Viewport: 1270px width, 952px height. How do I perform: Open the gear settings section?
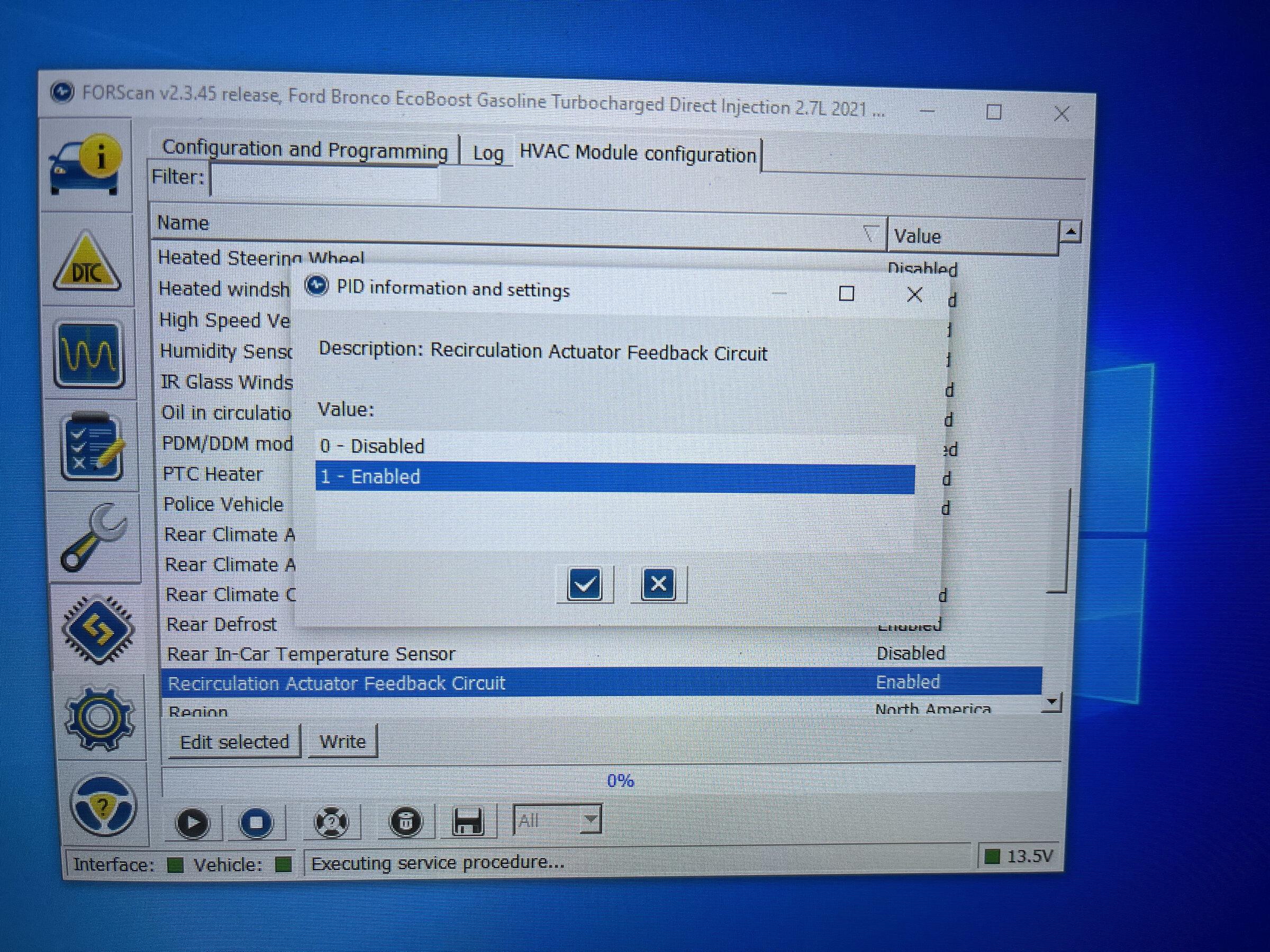pos(100,718)
